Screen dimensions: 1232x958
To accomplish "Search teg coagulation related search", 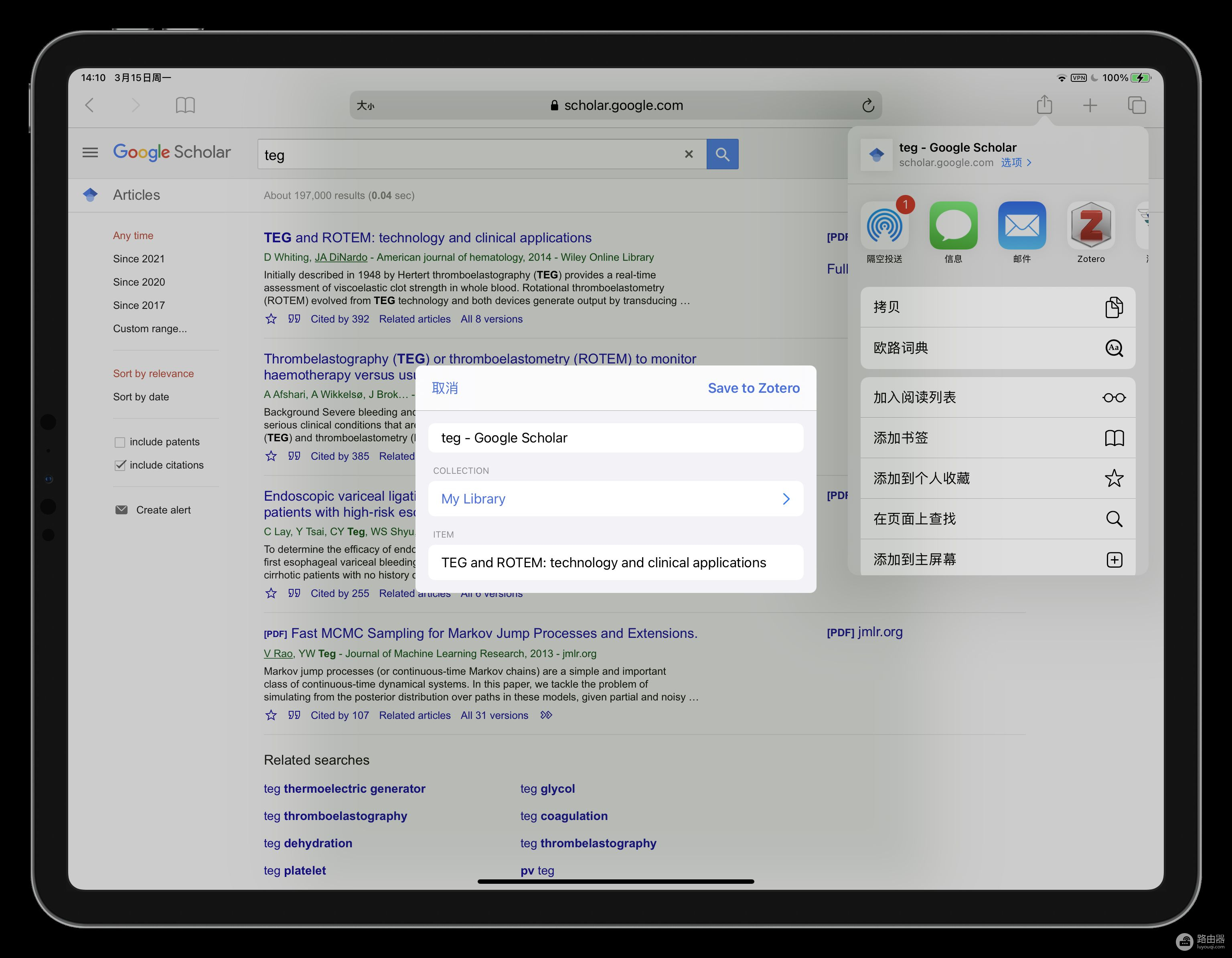I will pyautogui.click(x=564, y=816).
